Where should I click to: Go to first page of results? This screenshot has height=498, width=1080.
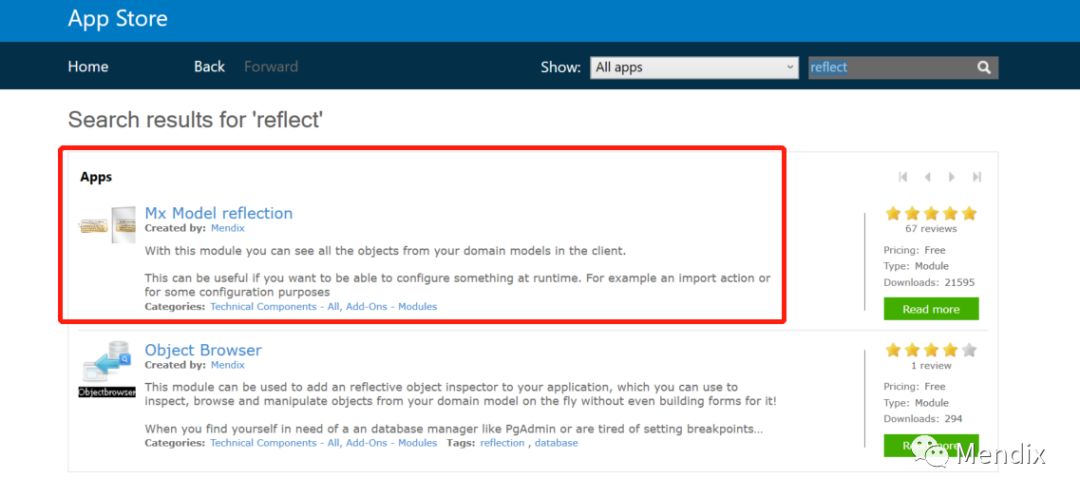tap(903, 177)
